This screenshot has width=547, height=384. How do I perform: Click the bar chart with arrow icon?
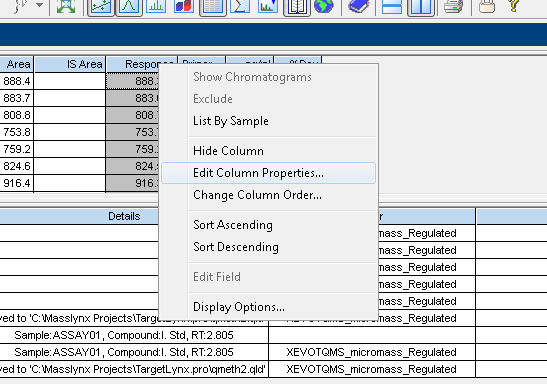(268, 6)
